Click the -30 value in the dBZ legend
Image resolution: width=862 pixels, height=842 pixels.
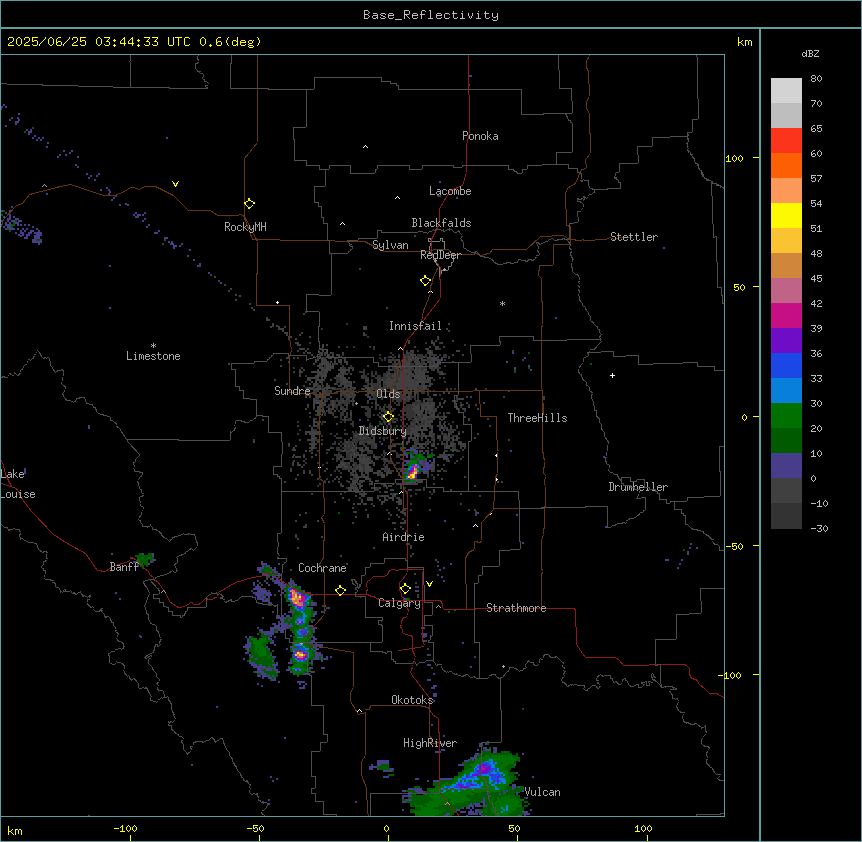click(x=819, y=529)
